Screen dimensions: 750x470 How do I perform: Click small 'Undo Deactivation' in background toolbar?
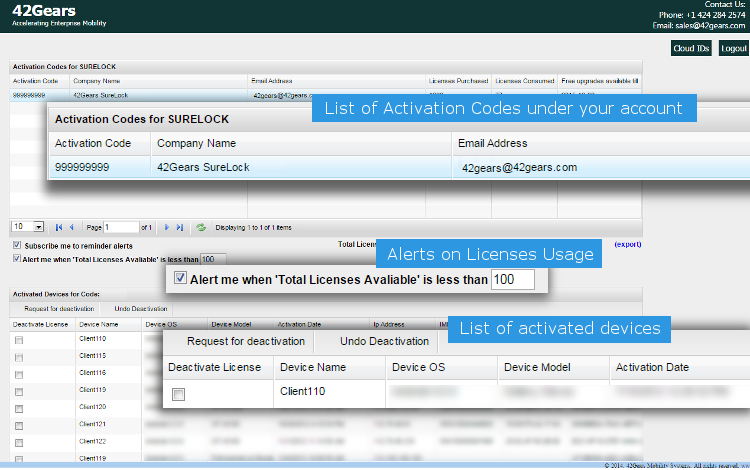click(x=141, y=309)
